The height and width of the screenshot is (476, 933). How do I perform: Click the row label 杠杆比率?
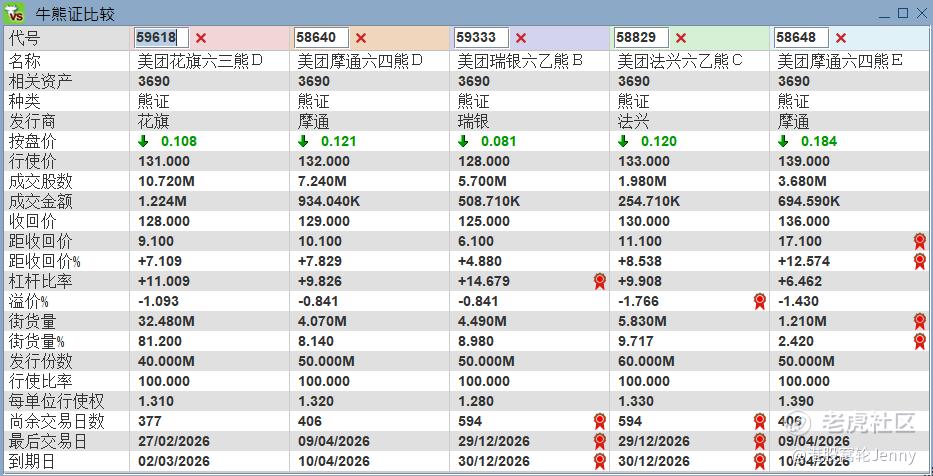pyautogui.click(x=40, y=281)
